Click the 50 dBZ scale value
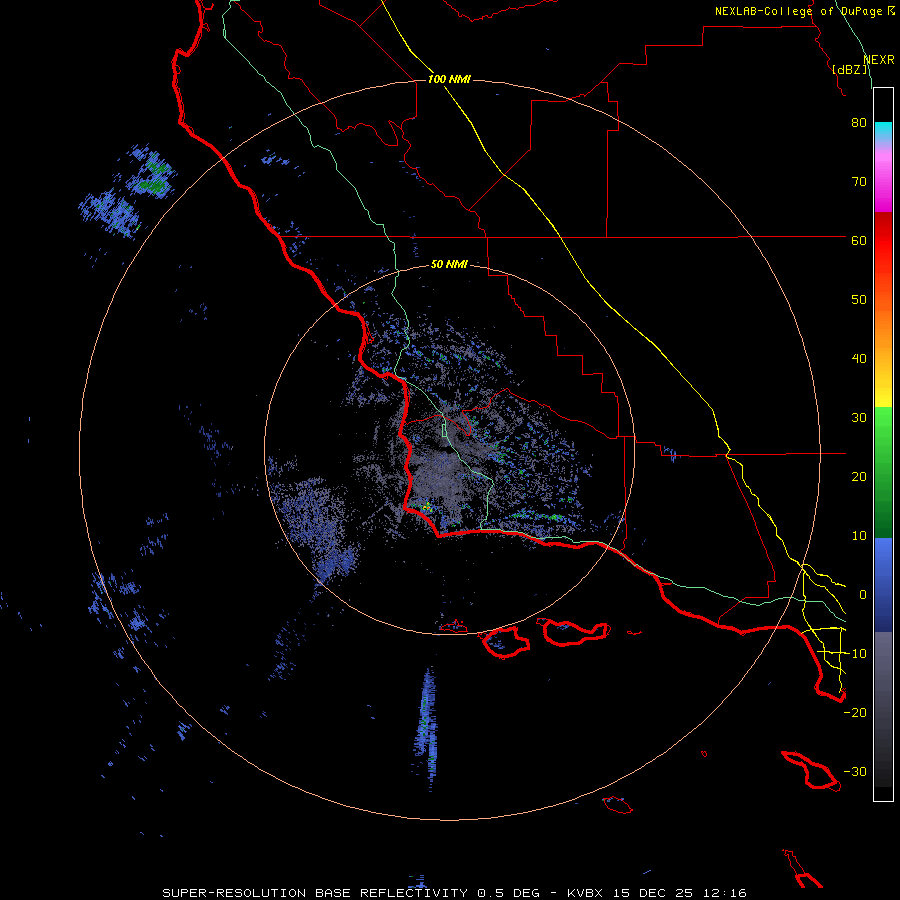The width and height of the screenshot is (900, 900). point(859,300)
